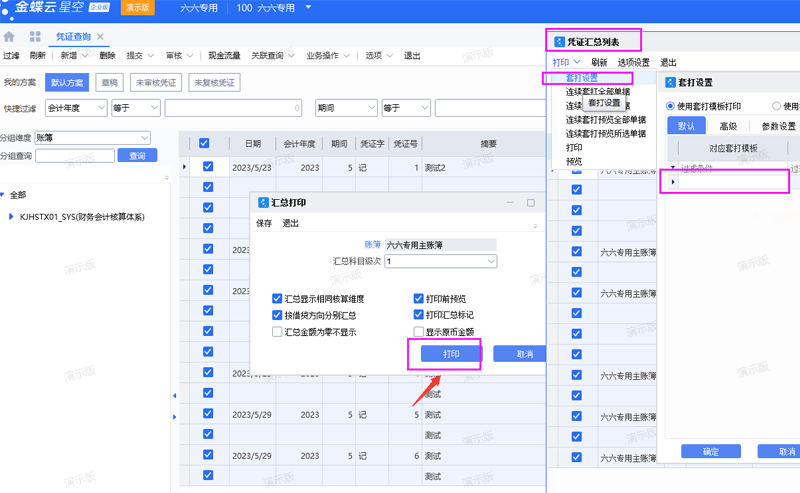This screenshot has width=800, height=493.
Task: Switch to the 高级 tab in 套打设置
Action: pos(728,126)
